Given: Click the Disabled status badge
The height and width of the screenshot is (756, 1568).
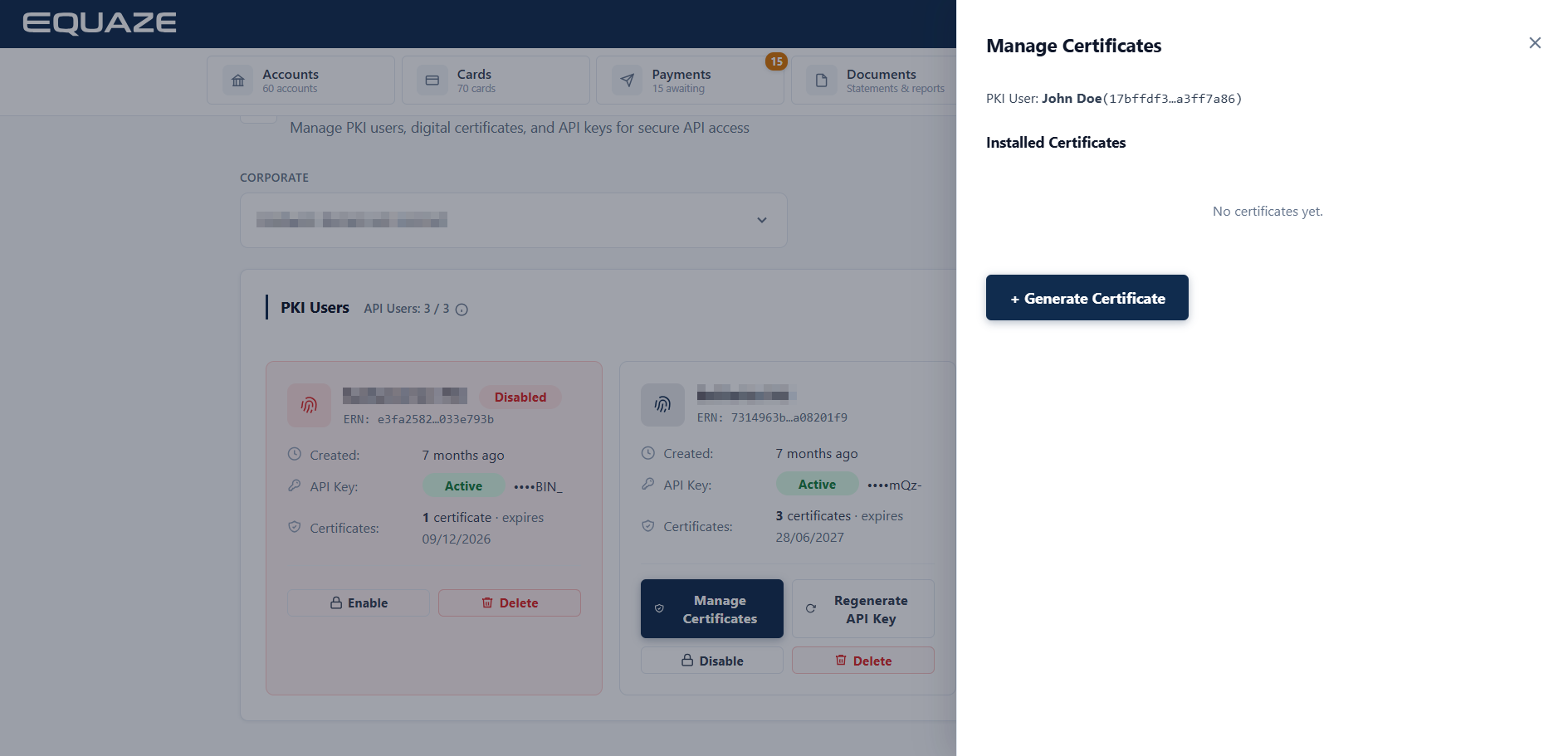Looking at the screenshot, I should click(520, 398).
